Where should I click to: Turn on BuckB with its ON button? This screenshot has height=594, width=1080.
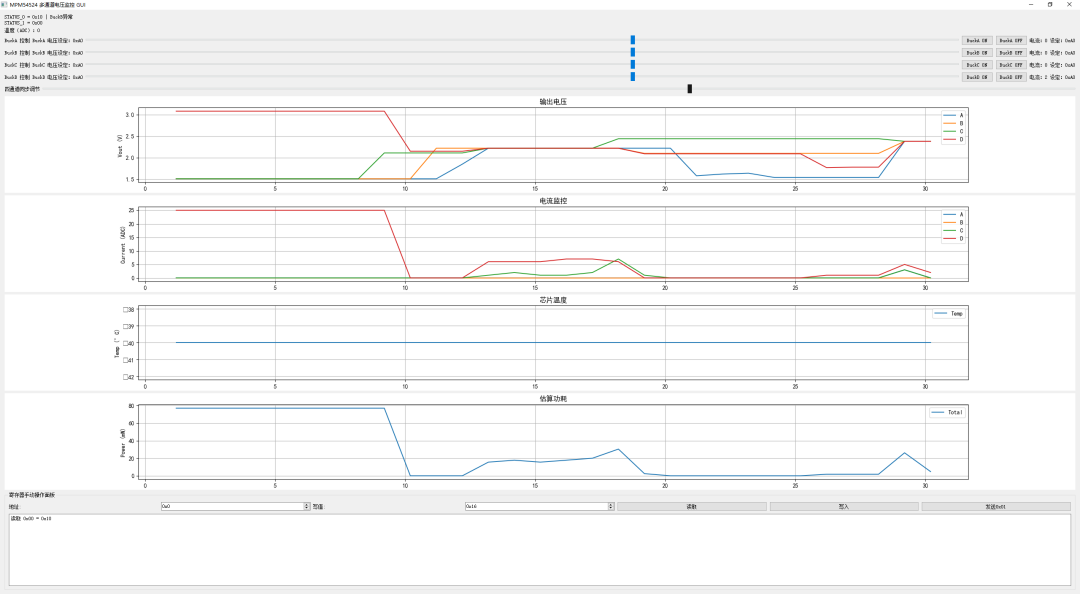click(x=977, y=53)
